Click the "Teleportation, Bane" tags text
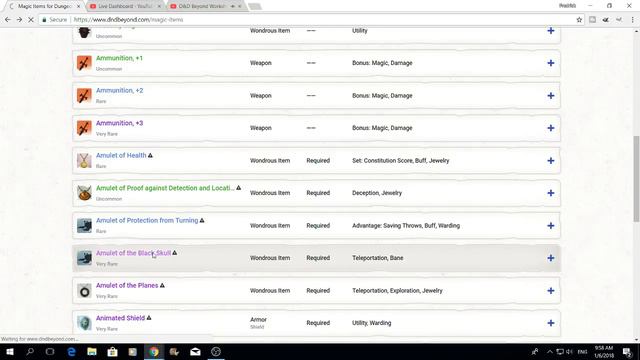Viewport: 640px width, 360px height. (x=378, y=258)
